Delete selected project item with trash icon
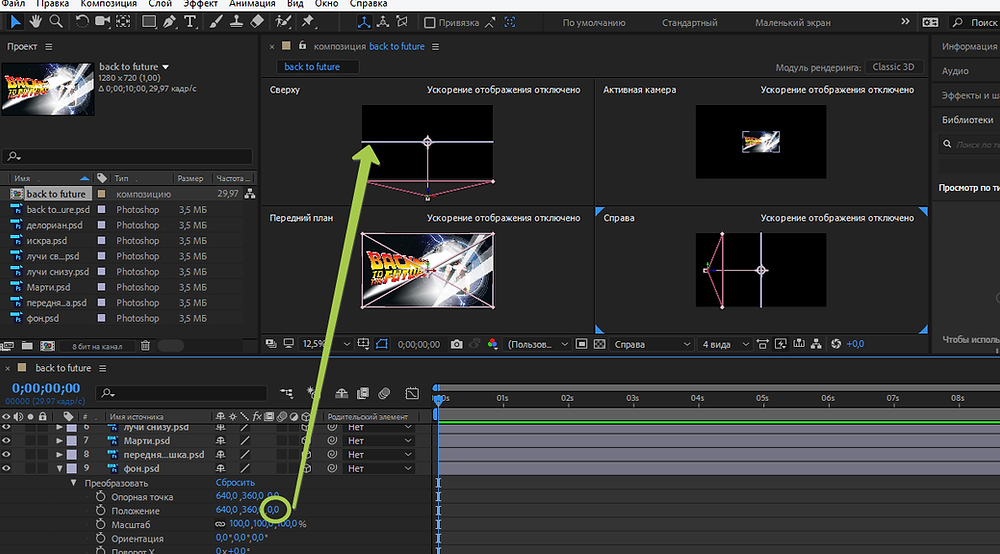 (x=145, y=346)
